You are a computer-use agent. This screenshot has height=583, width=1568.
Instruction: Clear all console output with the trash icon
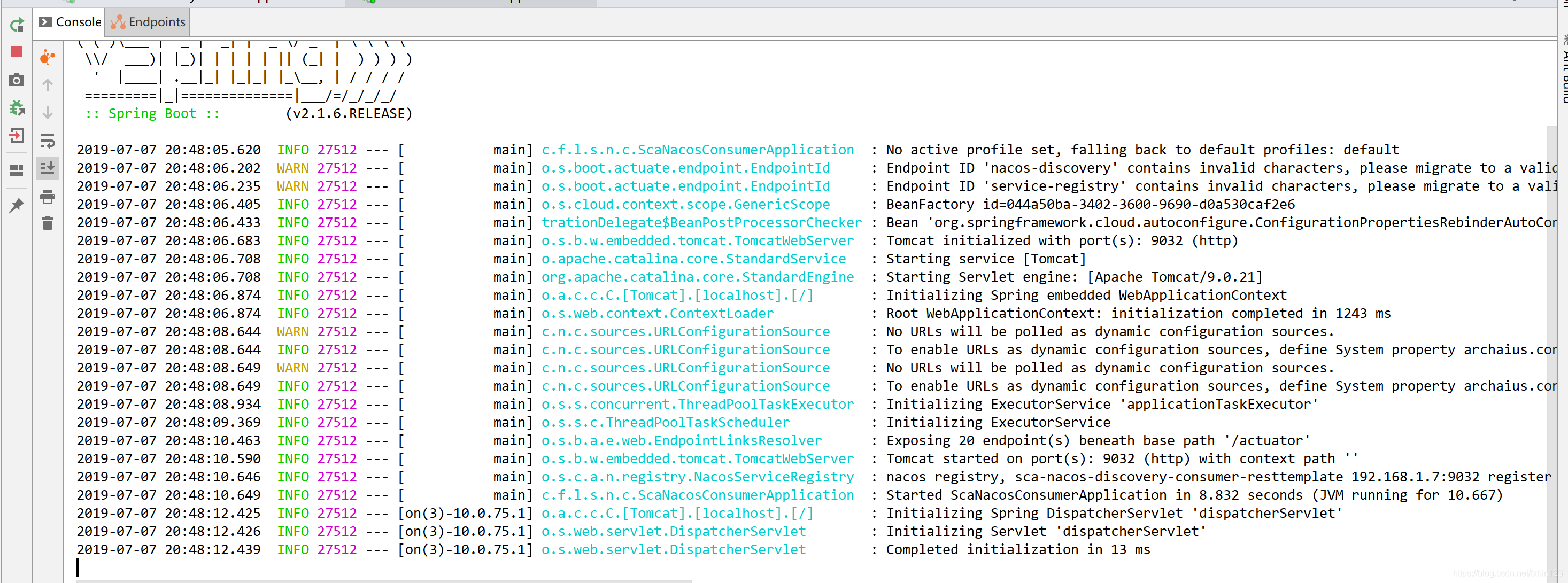click(x=48, y=224)
